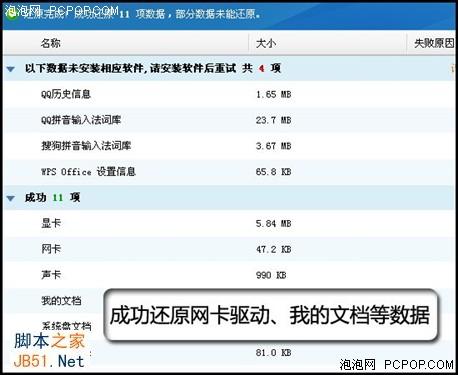Select the QQ历史信息 row
This screenshot has height=375, width=458.
pyautogui.click(x=229, y=94)
